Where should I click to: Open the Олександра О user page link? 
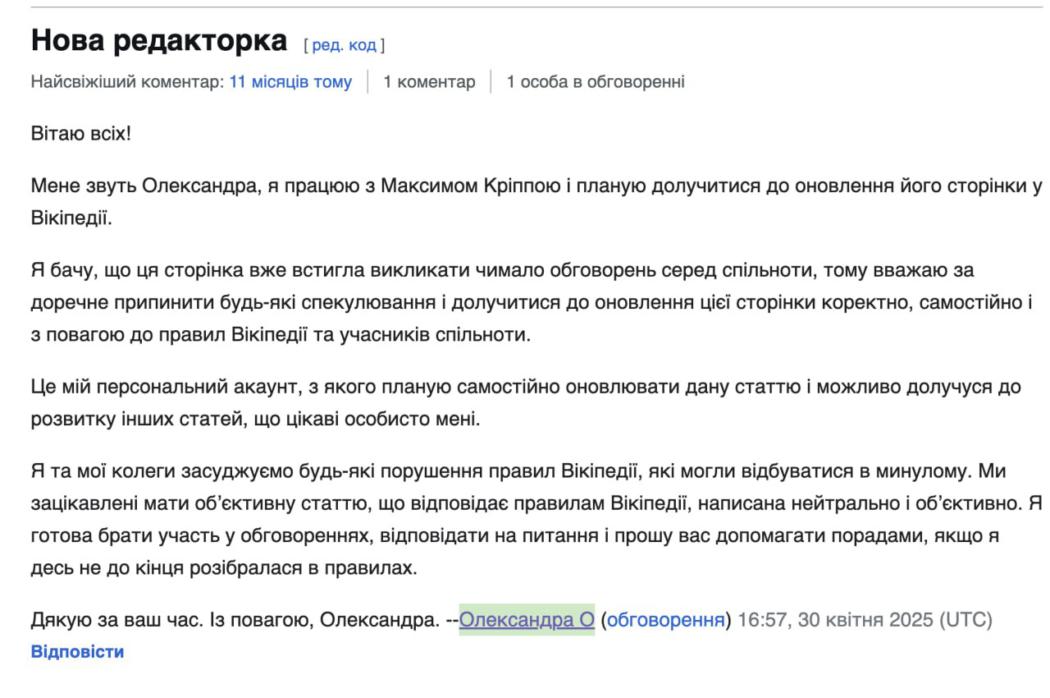[x=527, y=620]
